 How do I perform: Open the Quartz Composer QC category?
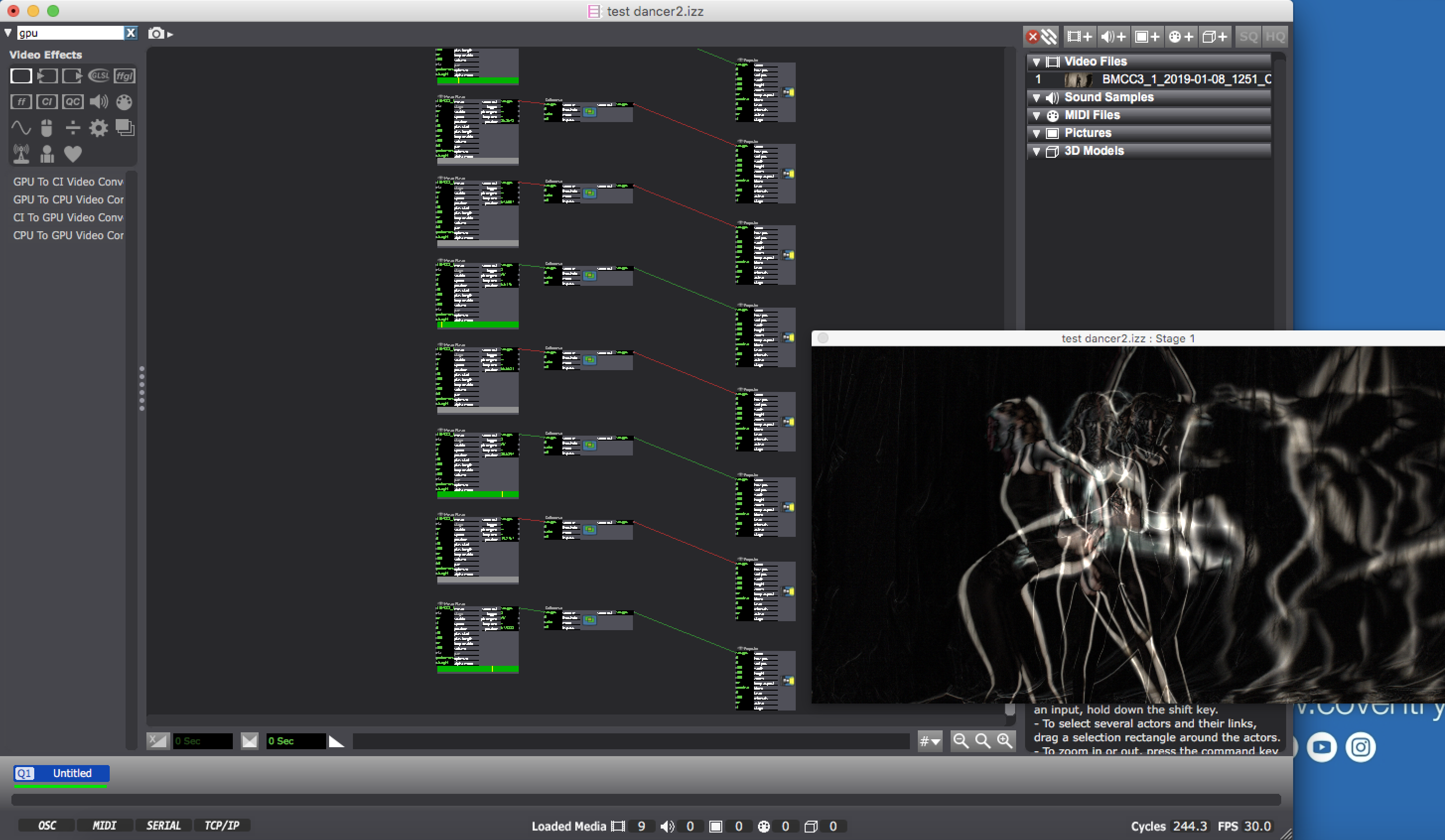(x=72, y=102)
